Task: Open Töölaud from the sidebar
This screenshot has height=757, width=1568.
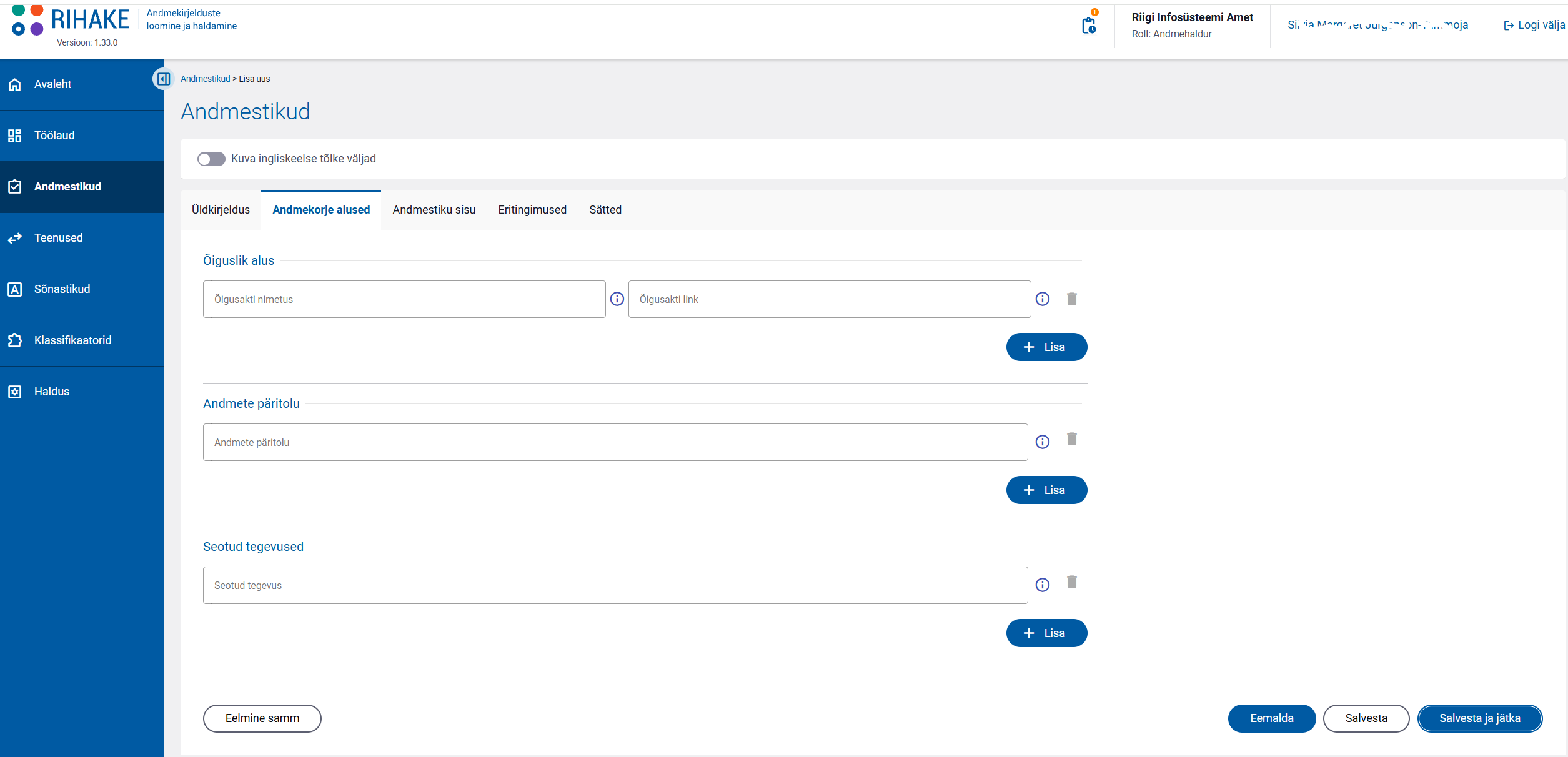Action: click(82, 136)
